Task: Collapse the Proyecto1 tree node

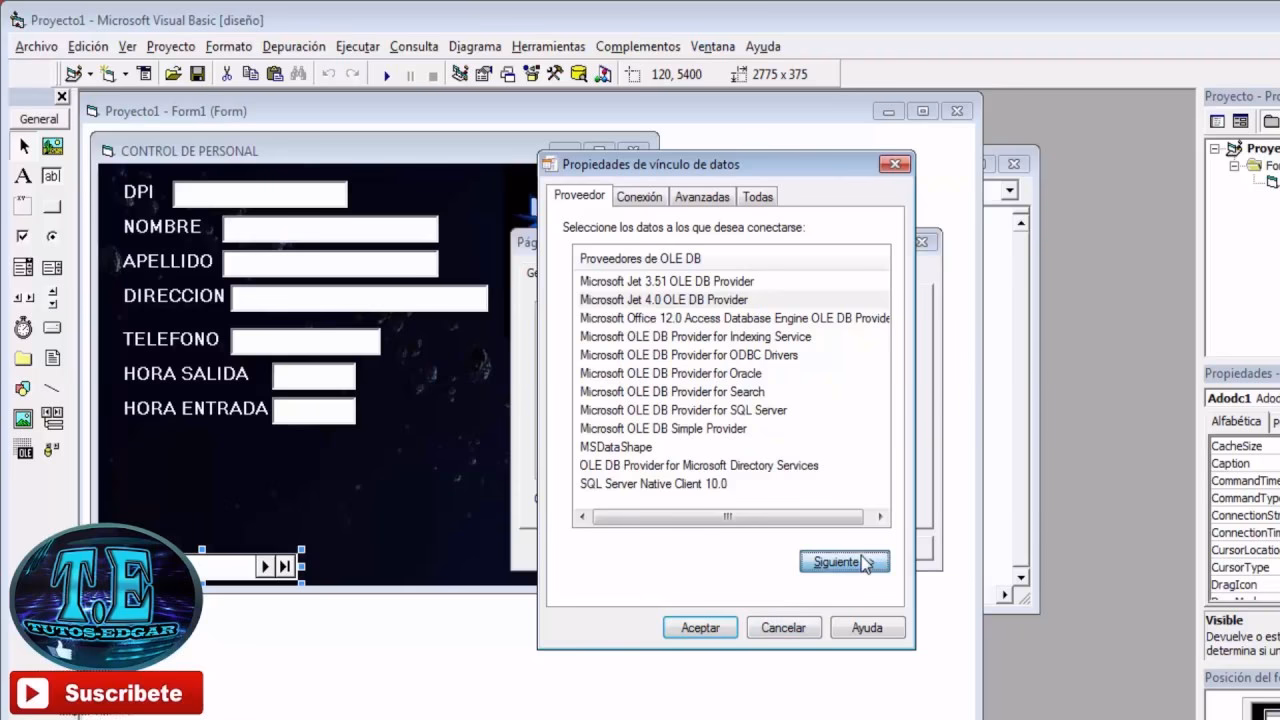Action: (x=1215, y=148)
